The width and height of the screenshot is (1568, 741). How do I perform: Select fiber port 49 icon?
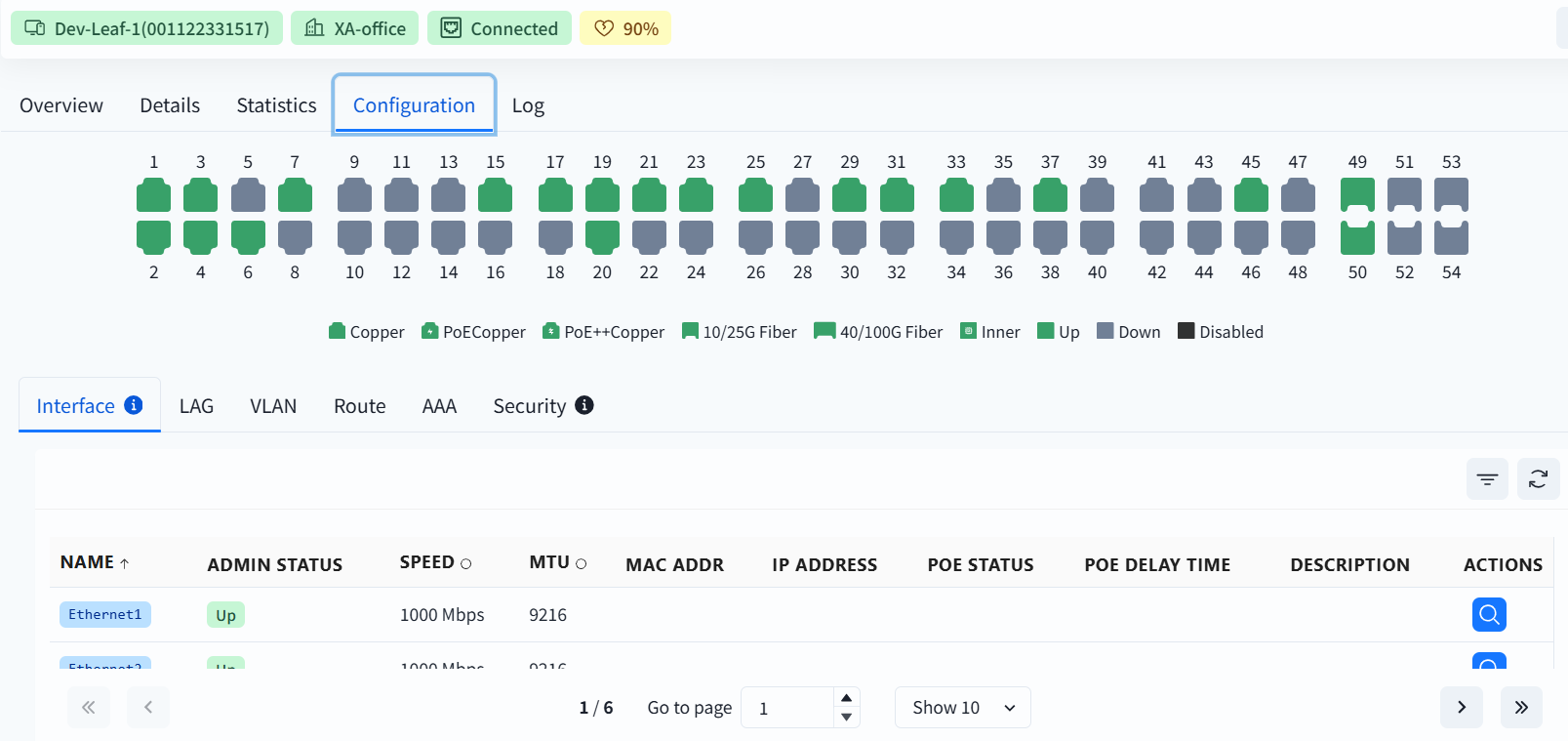pos(1357,195)
